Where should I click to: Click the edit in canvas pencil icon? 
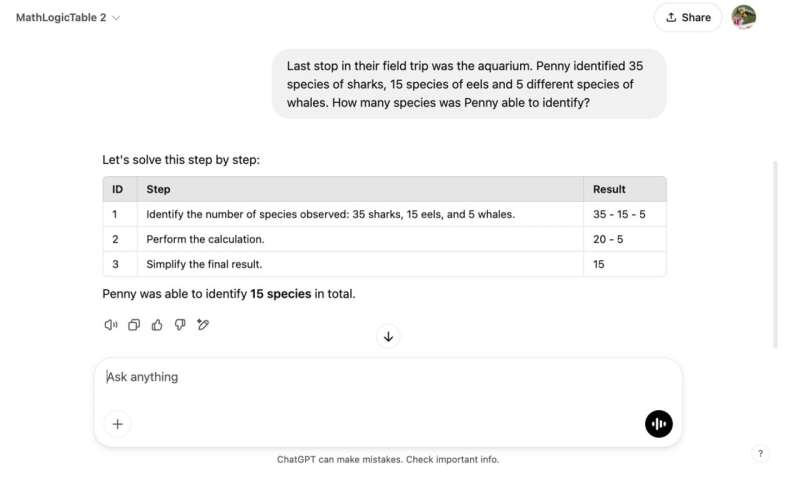pos(203,324)
